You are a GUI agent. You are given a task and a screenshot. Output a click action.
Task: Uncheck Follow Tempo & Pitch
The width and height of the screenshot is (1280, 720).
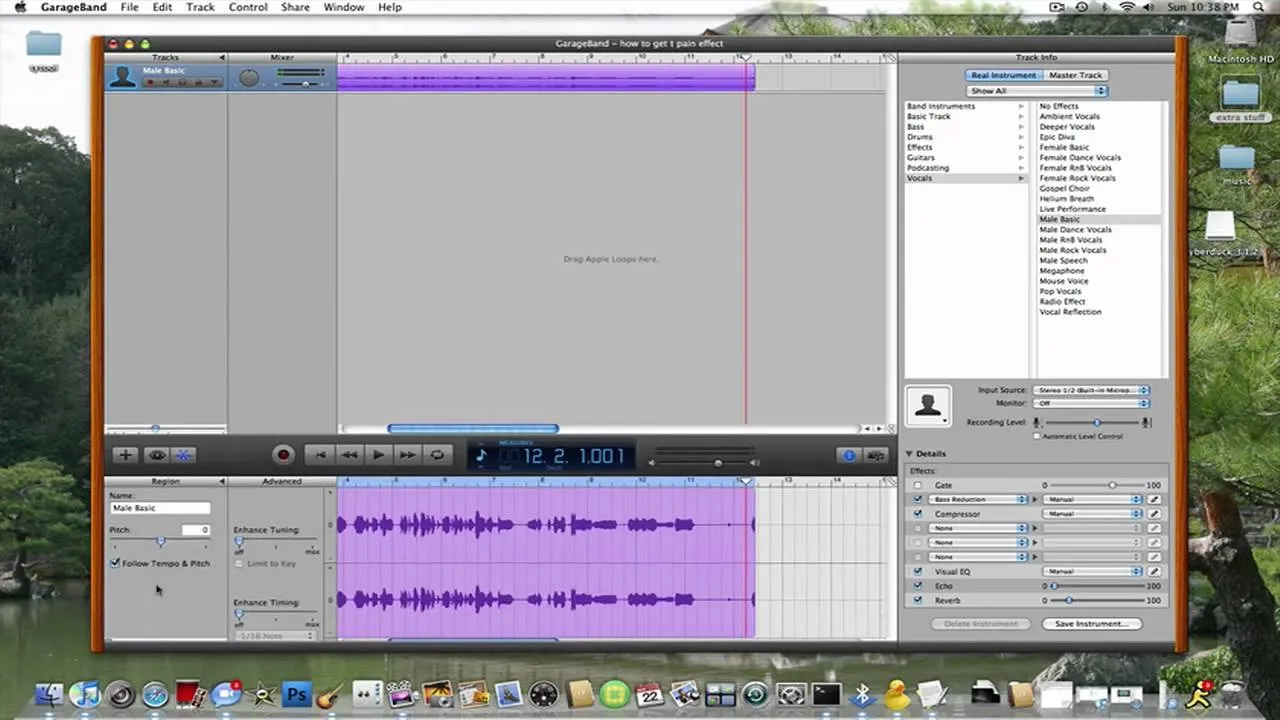tap(116, 563)
